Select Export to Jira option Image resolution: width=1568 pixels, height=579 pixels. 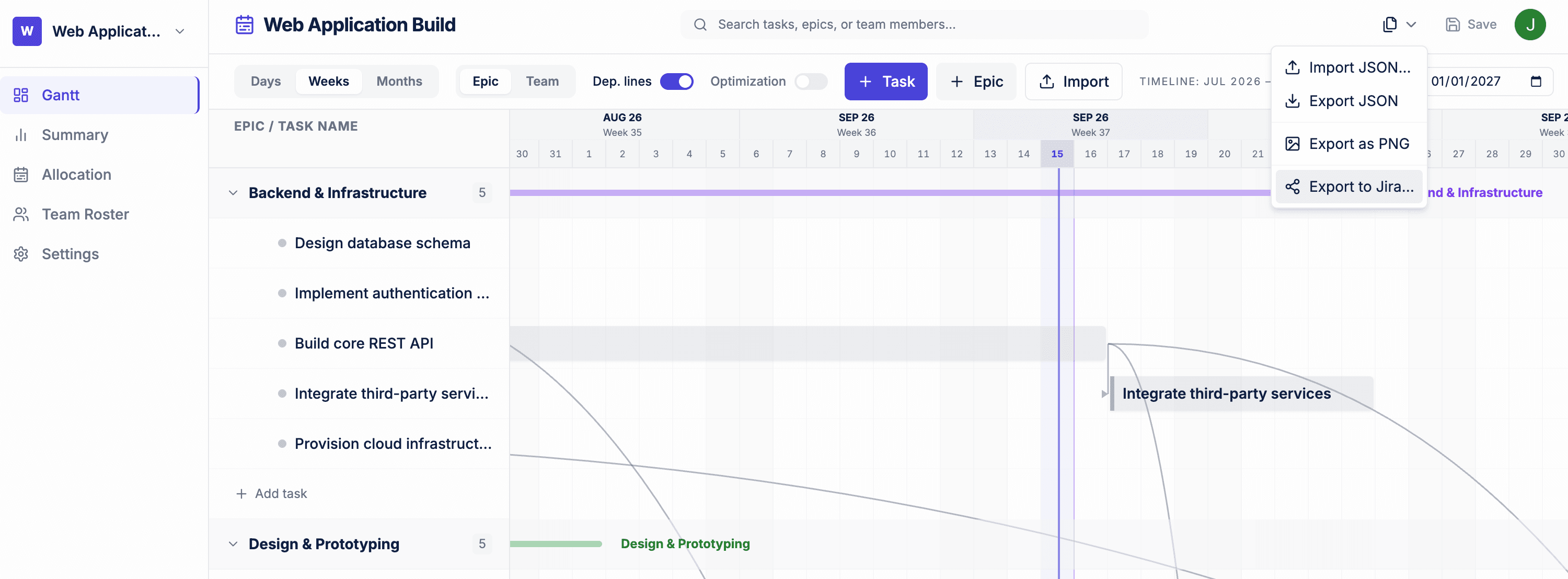(x=1348, y=187)
